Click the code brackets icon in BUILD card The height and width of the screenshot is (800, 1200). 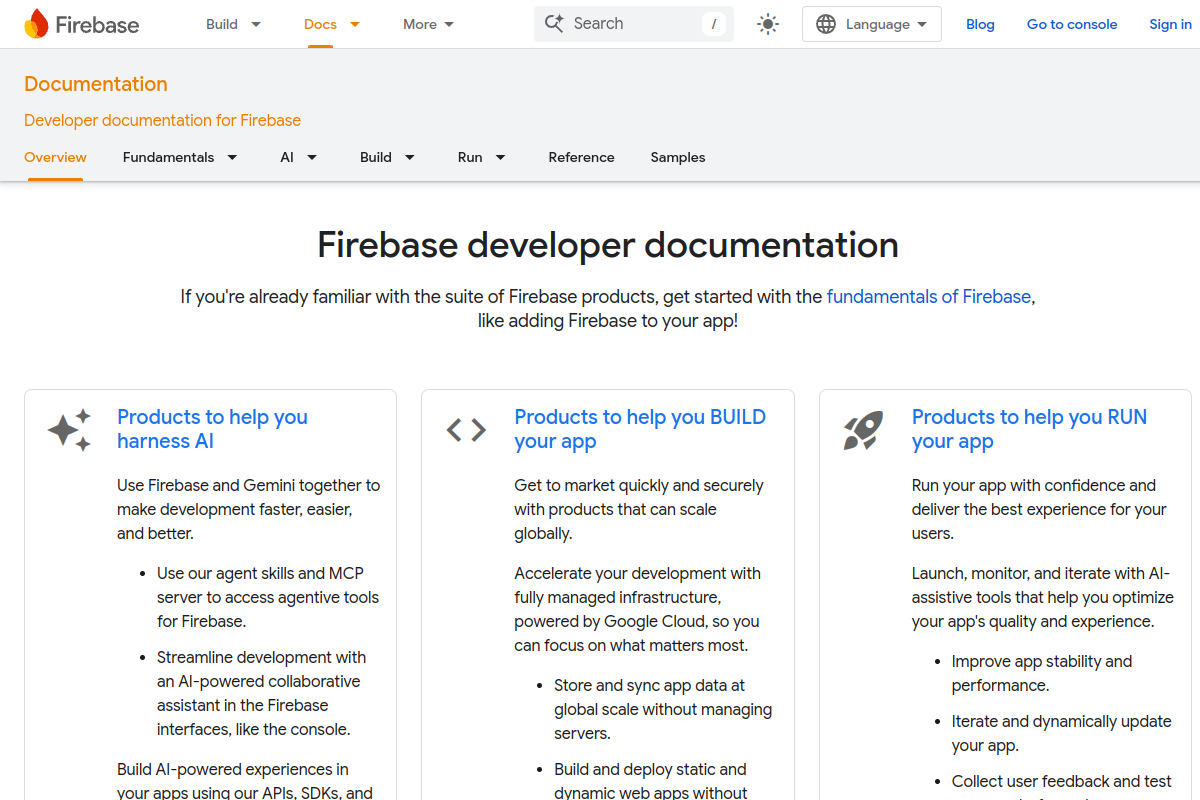click(x=466, y=430)
